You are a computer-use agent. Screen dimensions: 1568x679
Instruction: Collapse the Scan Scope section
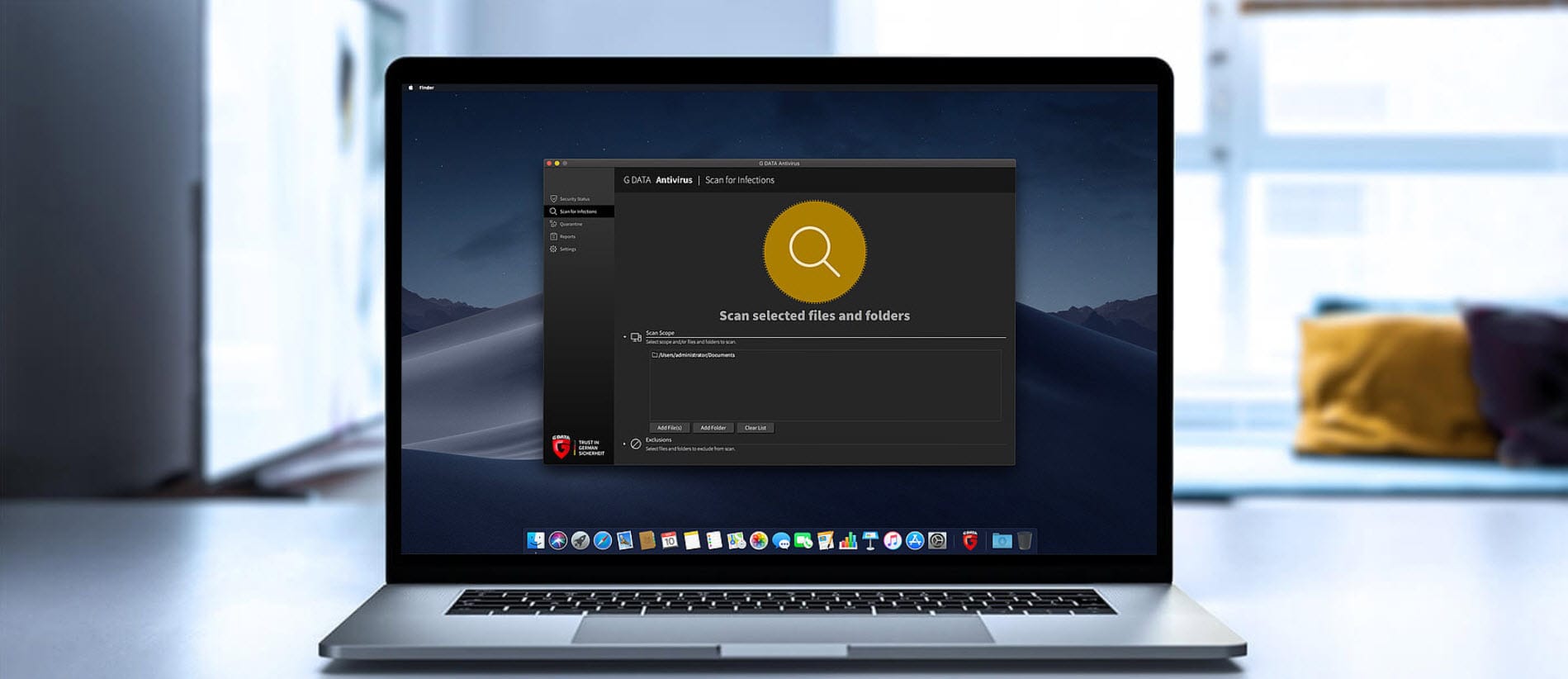tap(624, 337)
